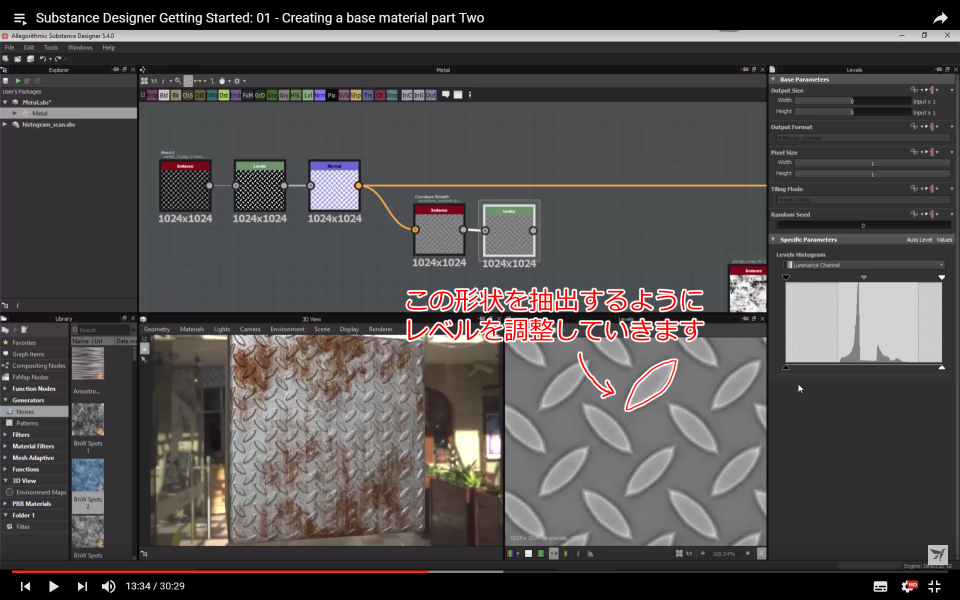
Task: Expand the Material Filters category
Action: coord(6,446)
